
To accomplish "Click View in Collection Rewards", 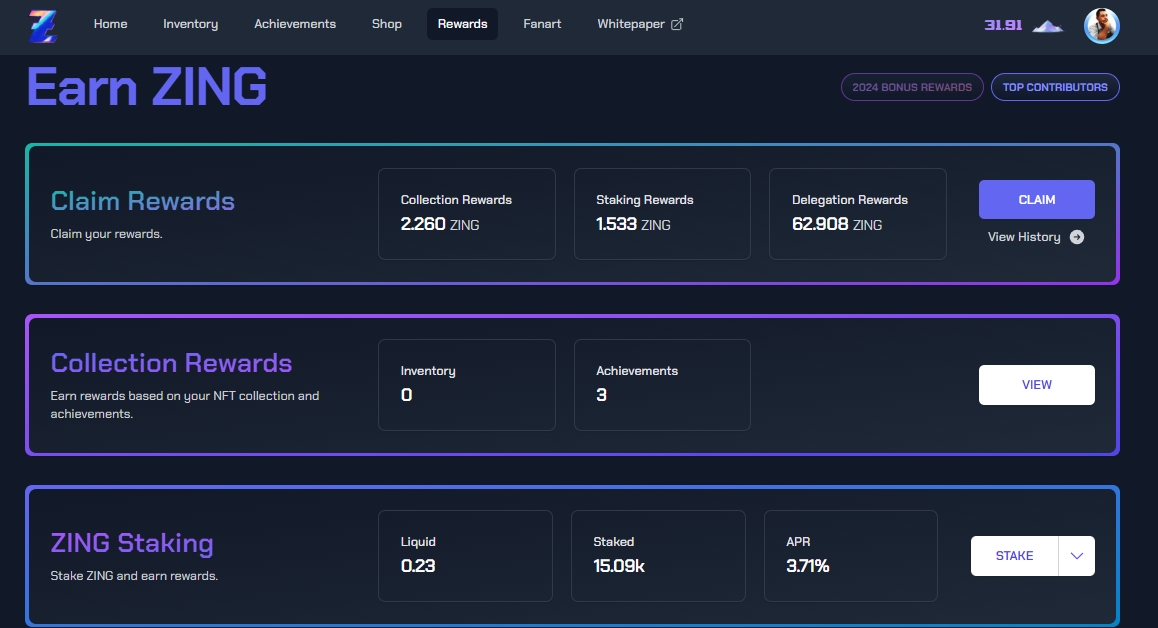I will click(x=1037, y=385).
